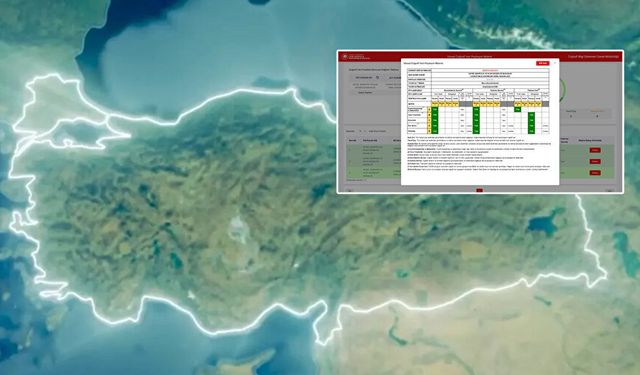The width and height of the screenshot is (640, 375).
Task: Click the red button in the last green table row
Action: (595, 173)
